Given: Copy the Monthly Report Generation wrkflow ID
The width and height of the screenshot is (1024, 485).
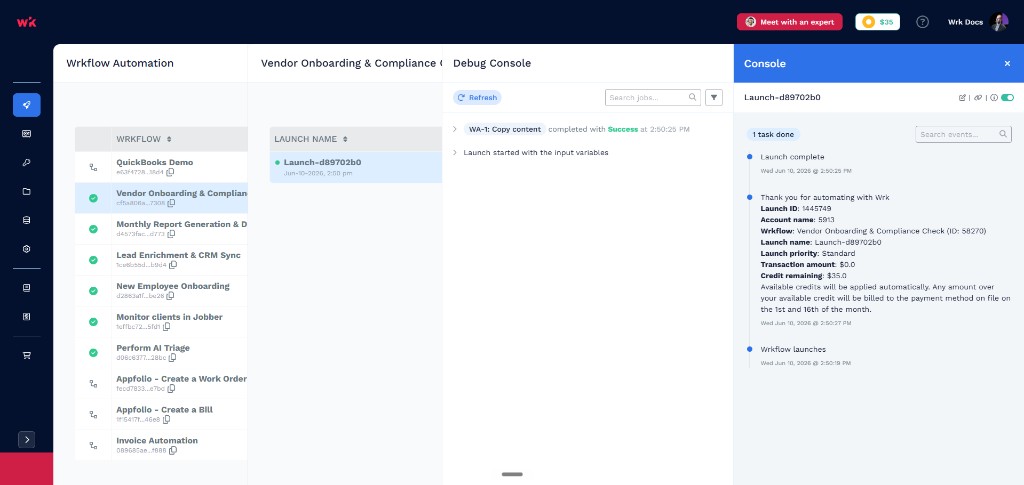Looking at the screenshot, I should click(x=171, y=234).
